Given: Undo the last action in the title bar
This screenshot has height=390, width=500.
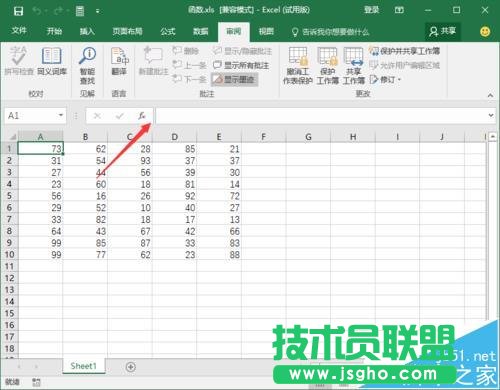Looking at the screenshot, I should [36, 11].
